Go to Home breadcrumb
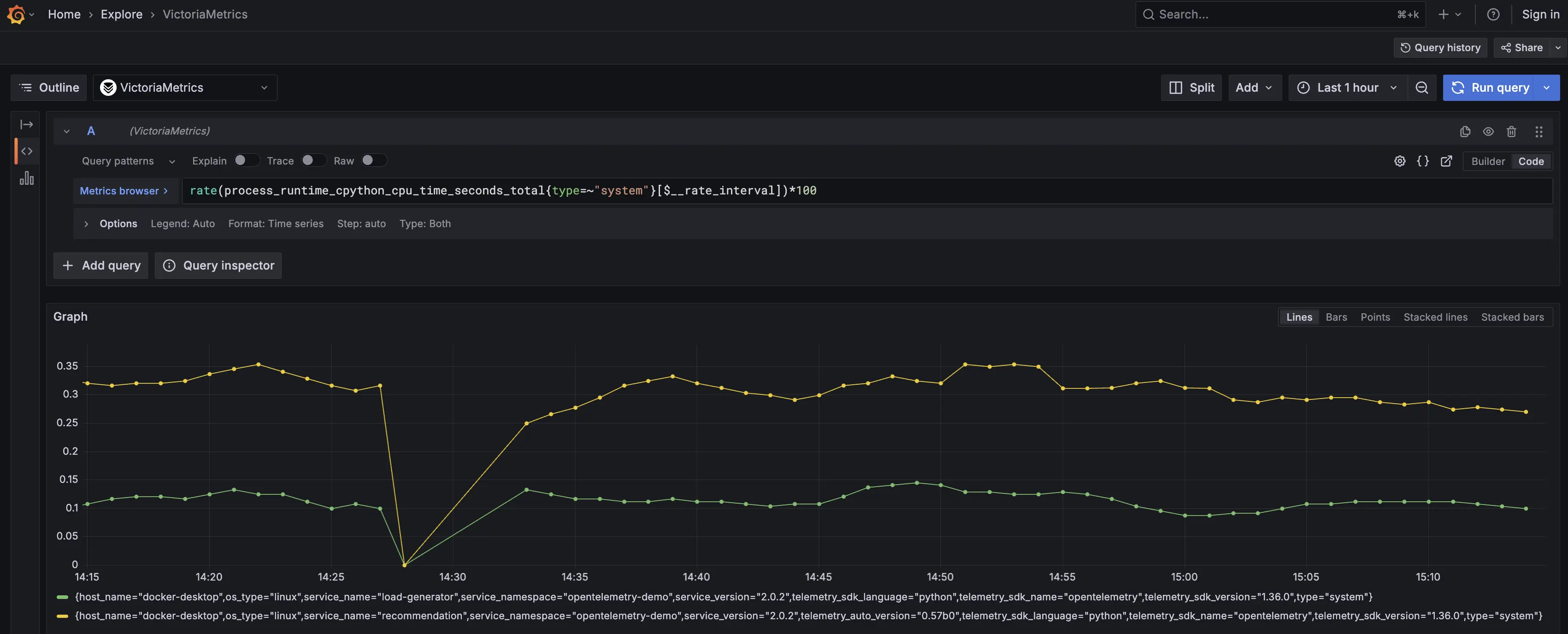This screenshot has height=634, width=1568. 64,14
